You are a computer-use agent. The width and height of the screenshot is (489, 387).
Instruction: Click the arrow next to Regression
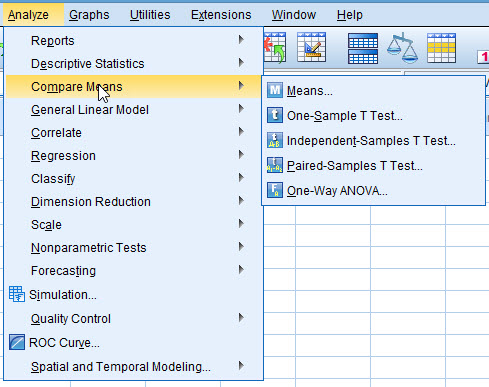(241, 155)
